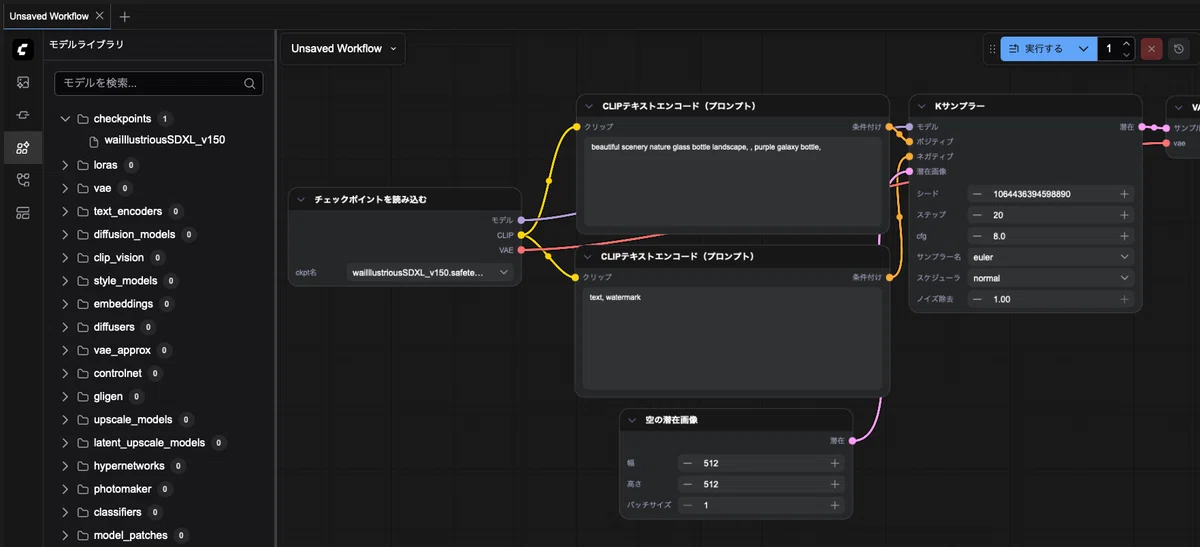The width and height of the screenshot is (1200, 547).
Task: Decrease the run count with its down arrow
Action: pos(1127,54)
